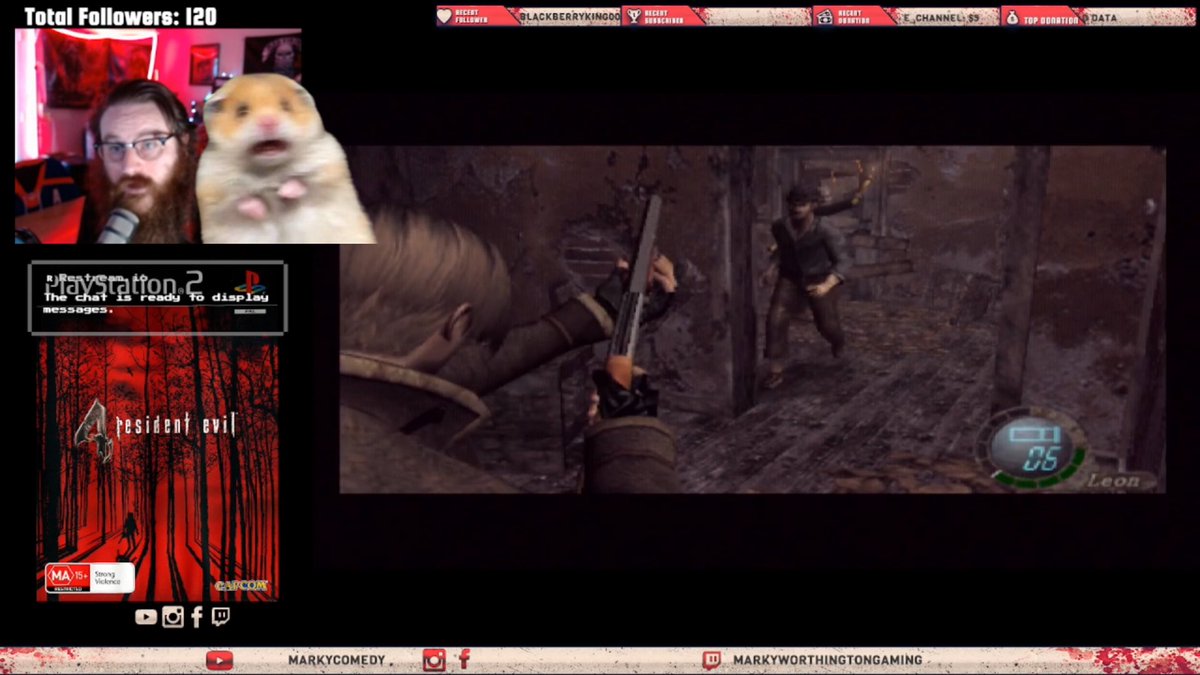Click the YouTube icon in the bottom banner
The width and height of the screenshot is (1200, 675).
pos(219,660)
